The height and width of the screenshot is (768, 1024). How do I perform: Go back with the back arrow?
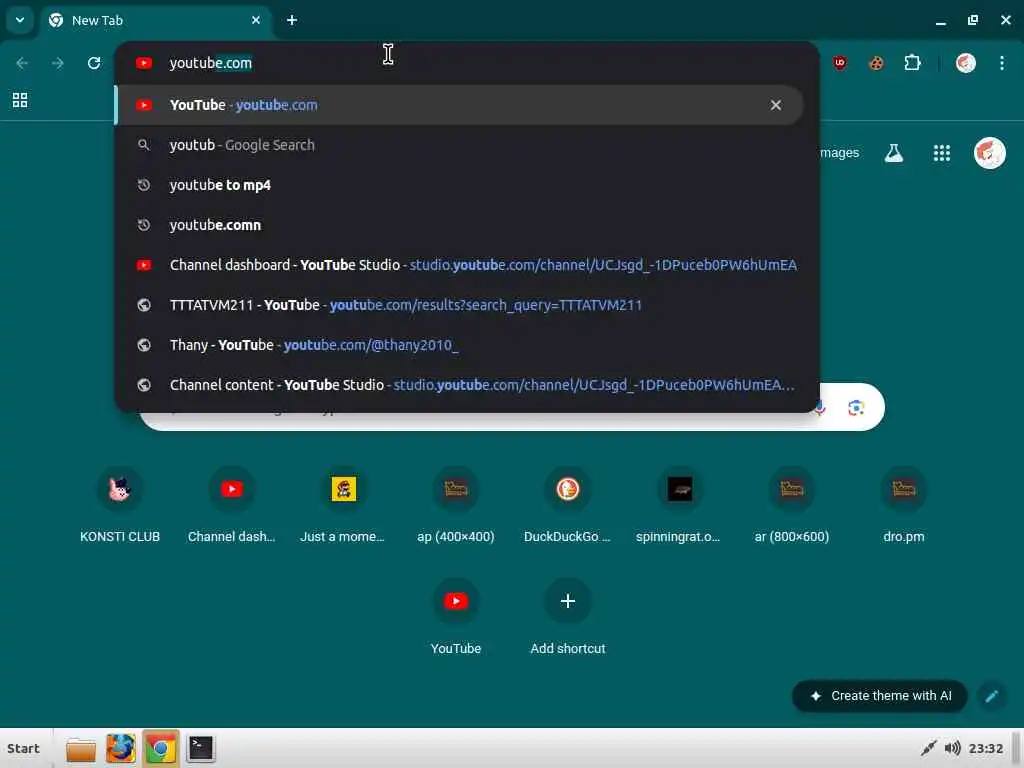click(x=22, y=63)
